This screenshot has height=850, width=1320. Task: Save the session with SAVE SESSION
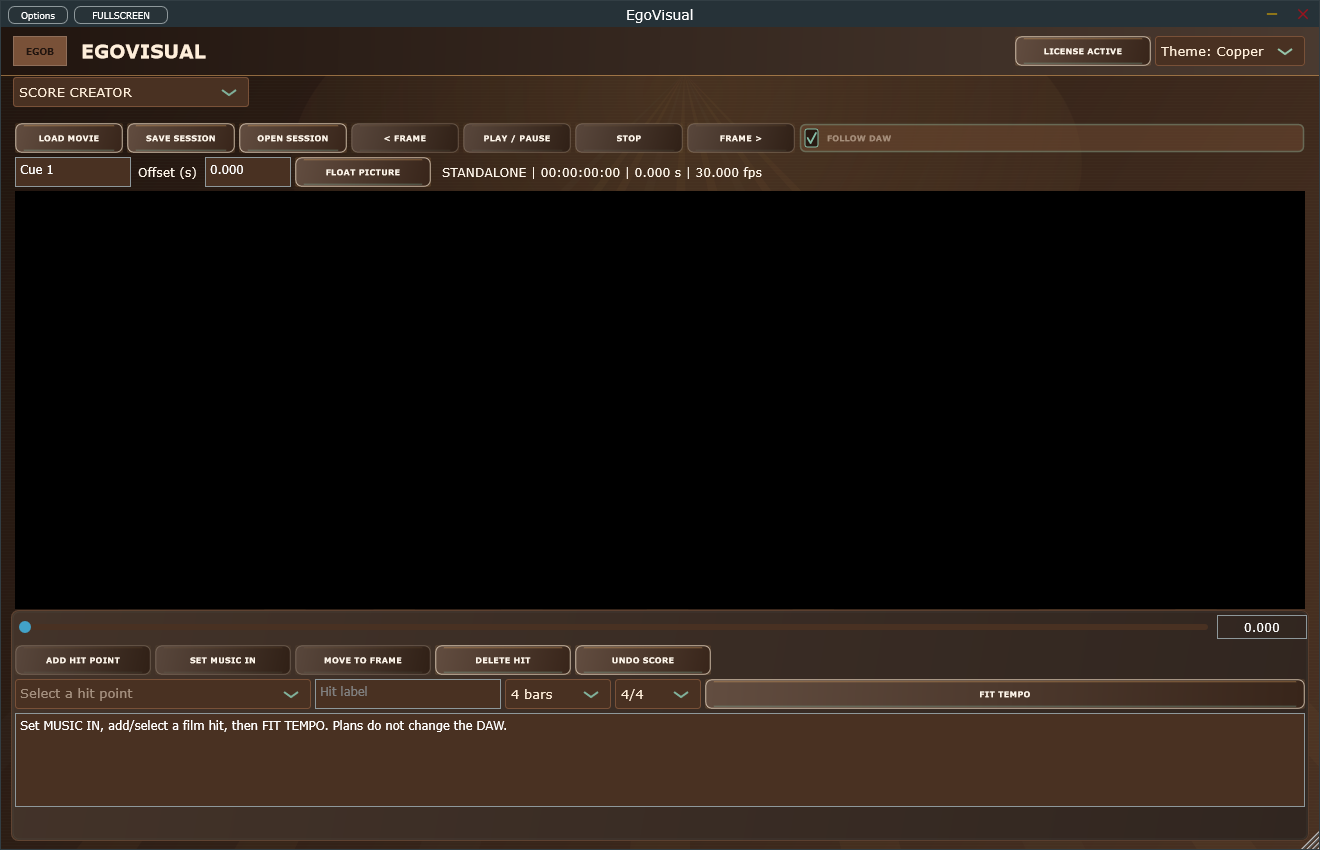pyautogui.click(x=181, y=138)
